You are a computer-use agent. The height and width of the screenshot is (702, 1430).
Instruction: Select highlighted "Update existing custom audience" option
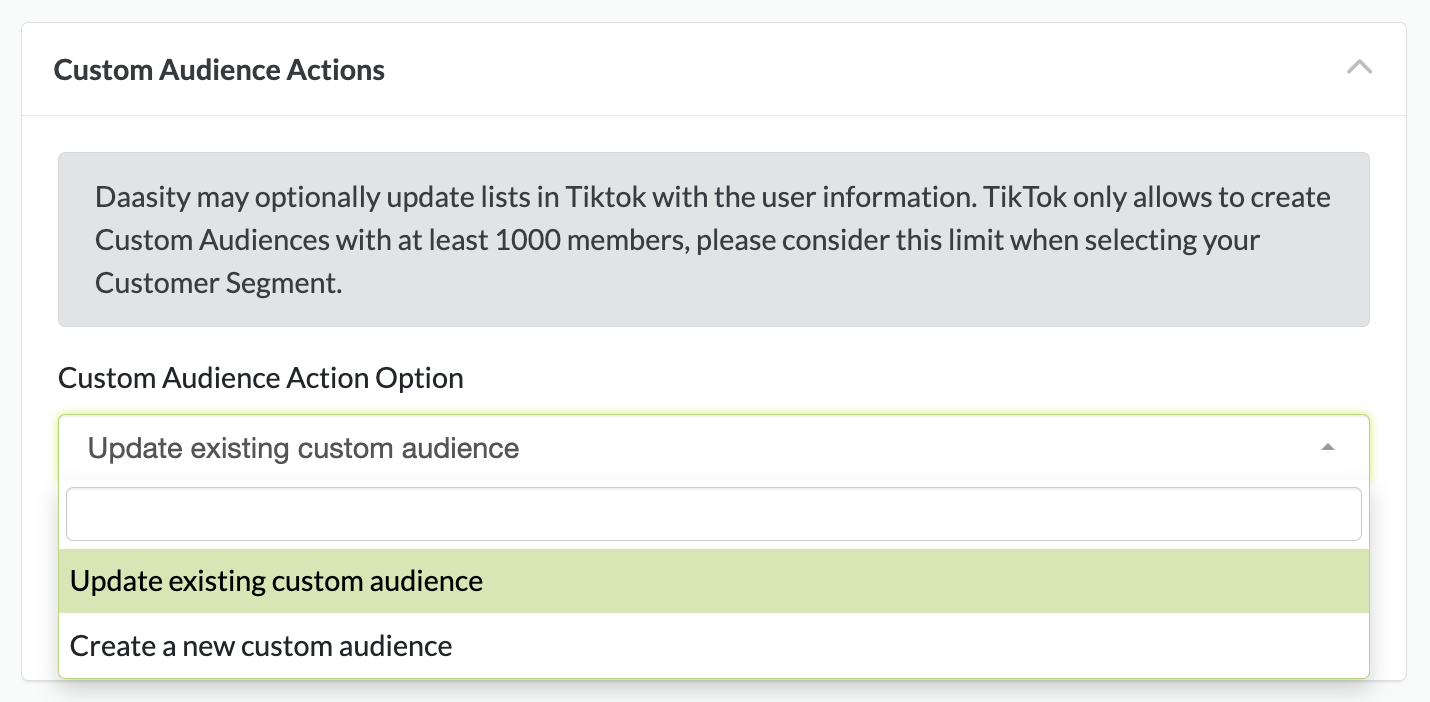pos(277,581)
